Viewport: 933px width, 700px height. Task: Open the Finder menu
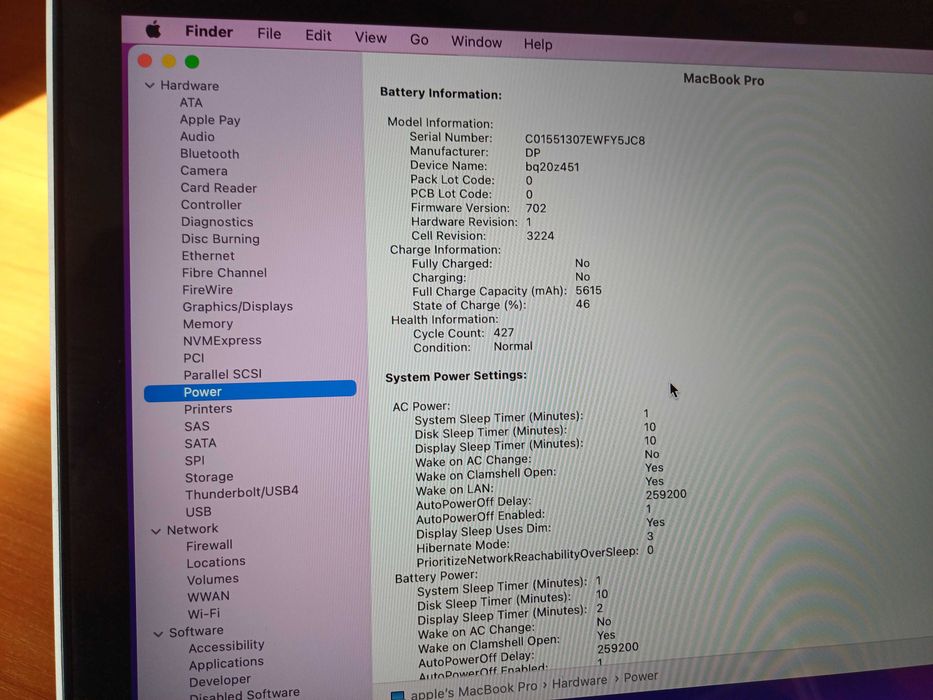pos(209,32)
